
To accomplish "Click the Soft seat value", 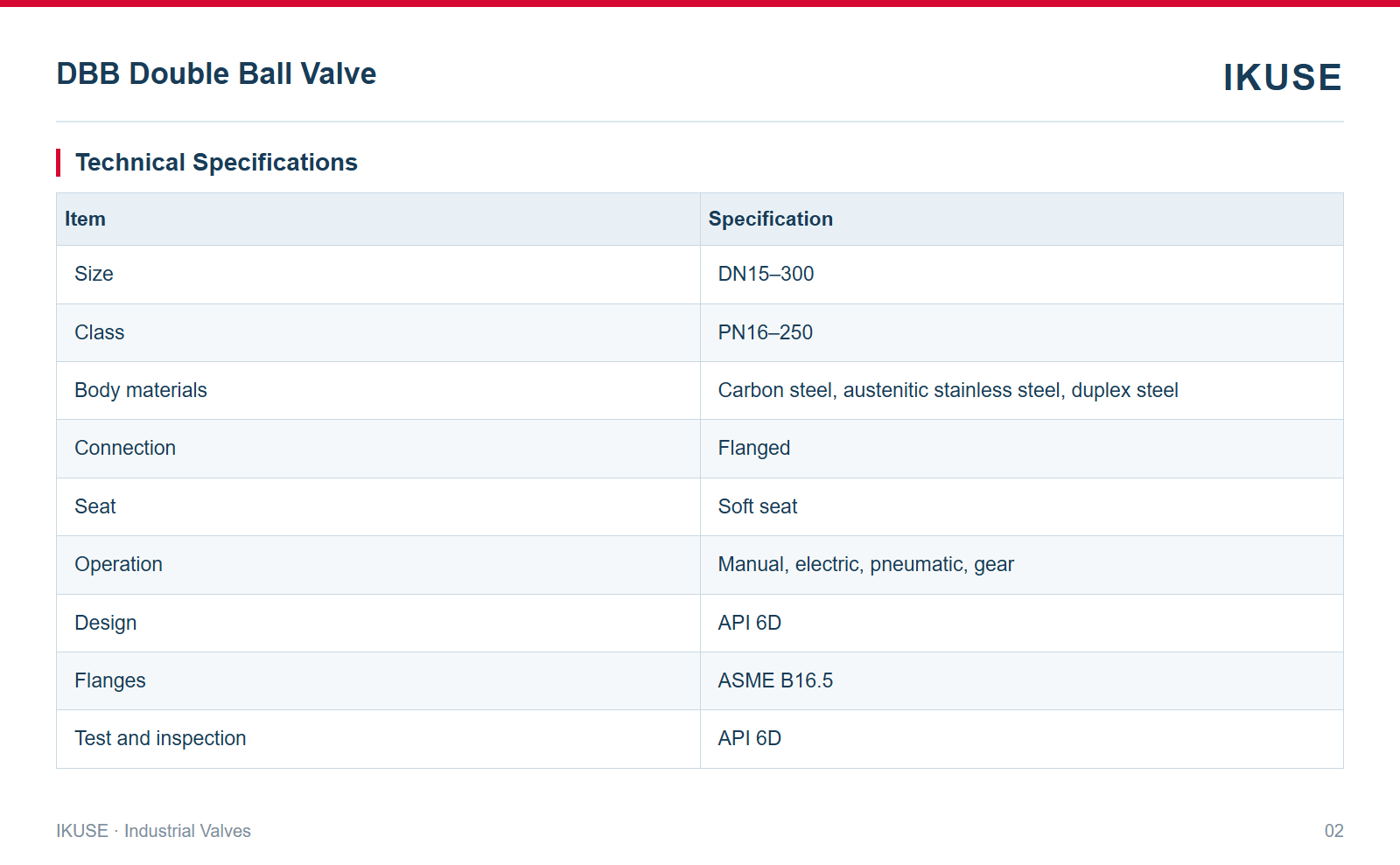I will click(758, 506).
